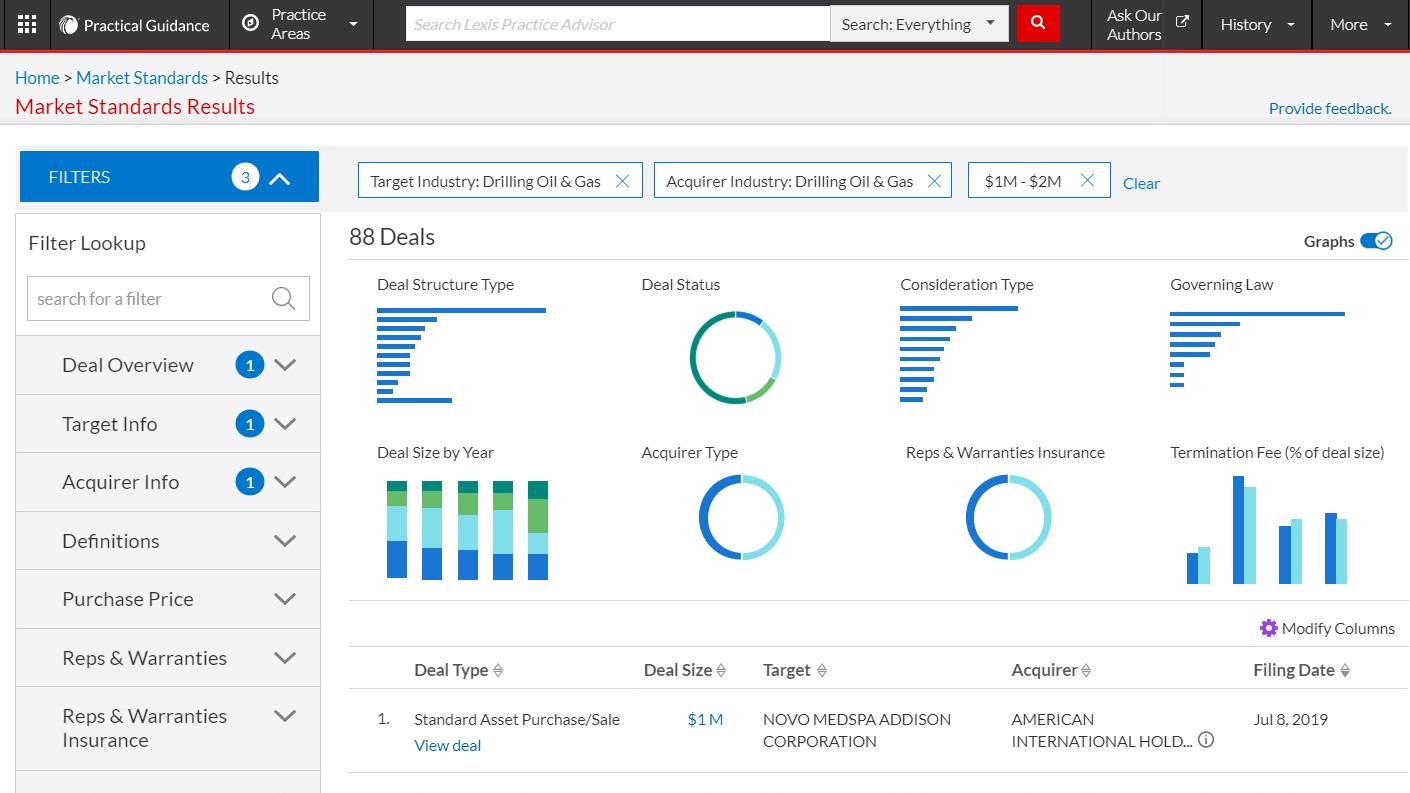This screenshot has height=793, width=1410.
Task: Open the Deal Status donut chart
Action: [735, 357]
